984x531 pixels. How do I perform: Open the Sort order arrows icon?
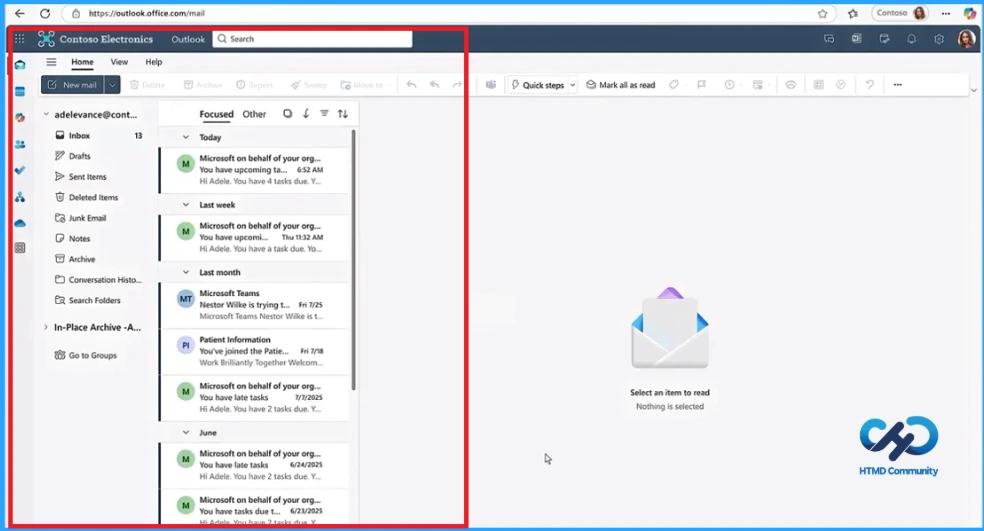[x=343, y=114]
